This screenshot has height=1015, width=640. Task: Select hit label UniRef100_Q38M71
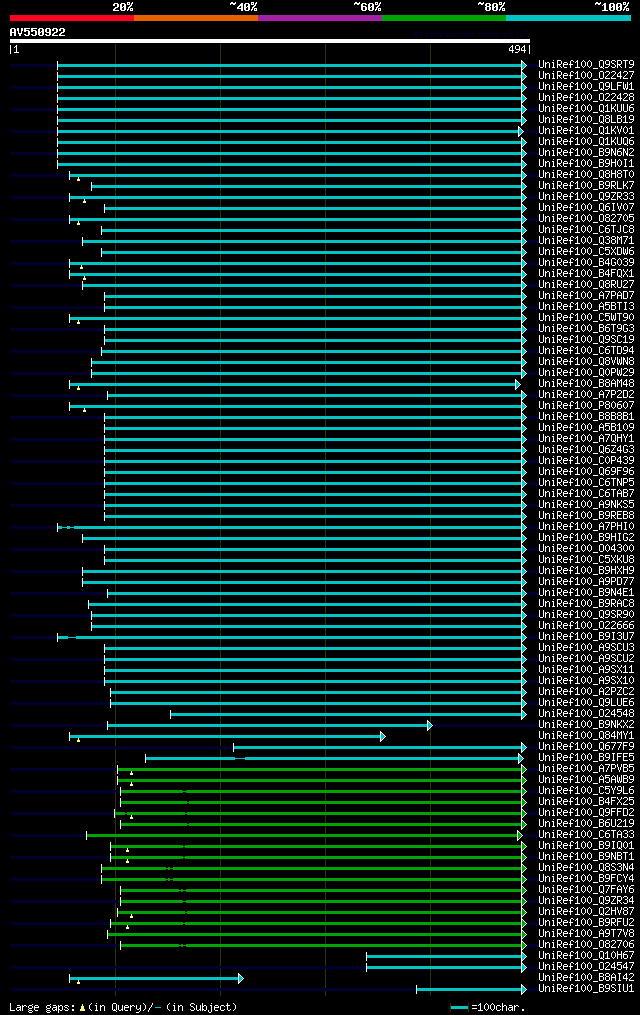(x=586, y=241)
